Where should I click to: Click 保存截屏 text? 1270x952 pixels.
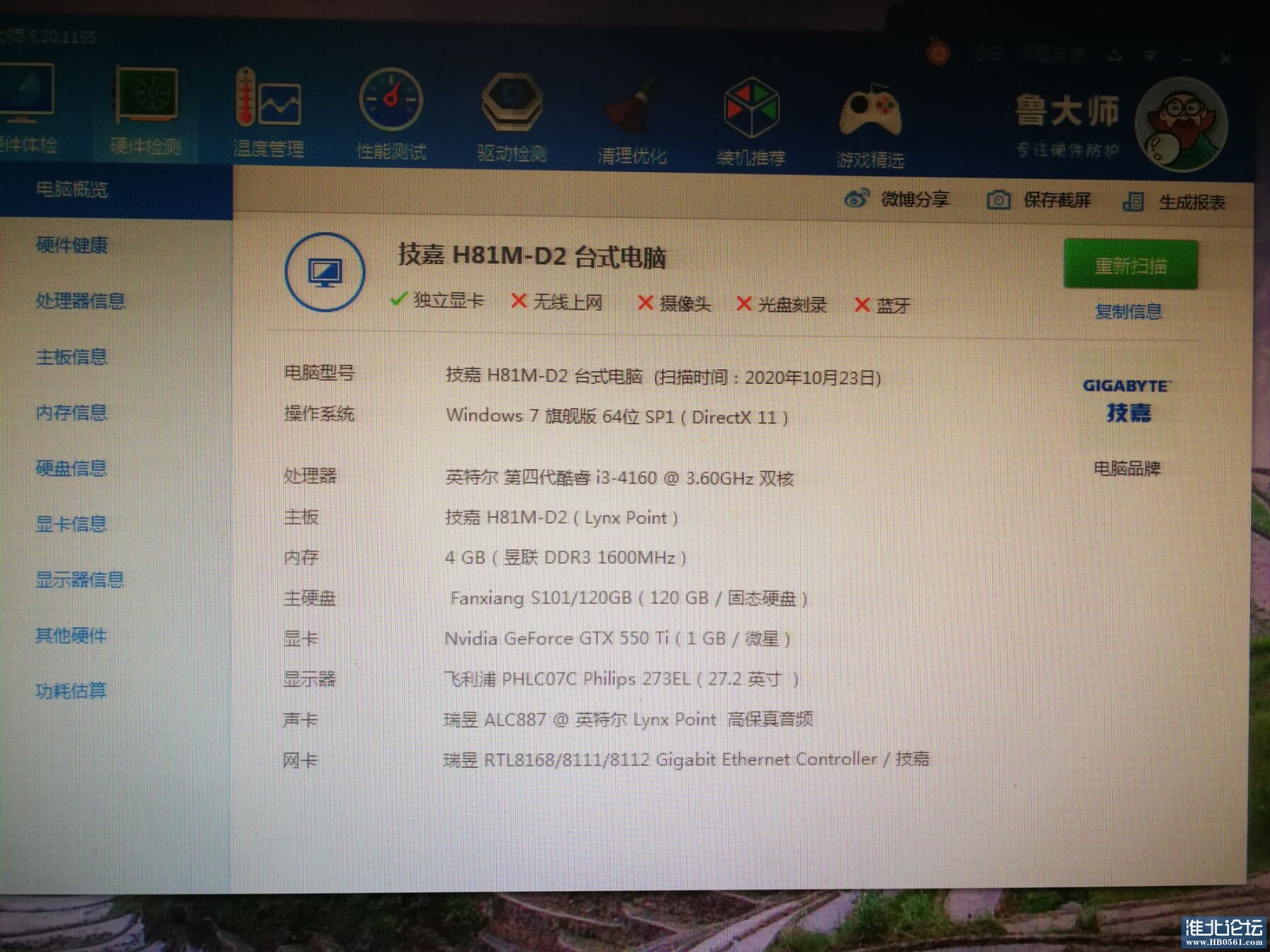(1057, 200)
